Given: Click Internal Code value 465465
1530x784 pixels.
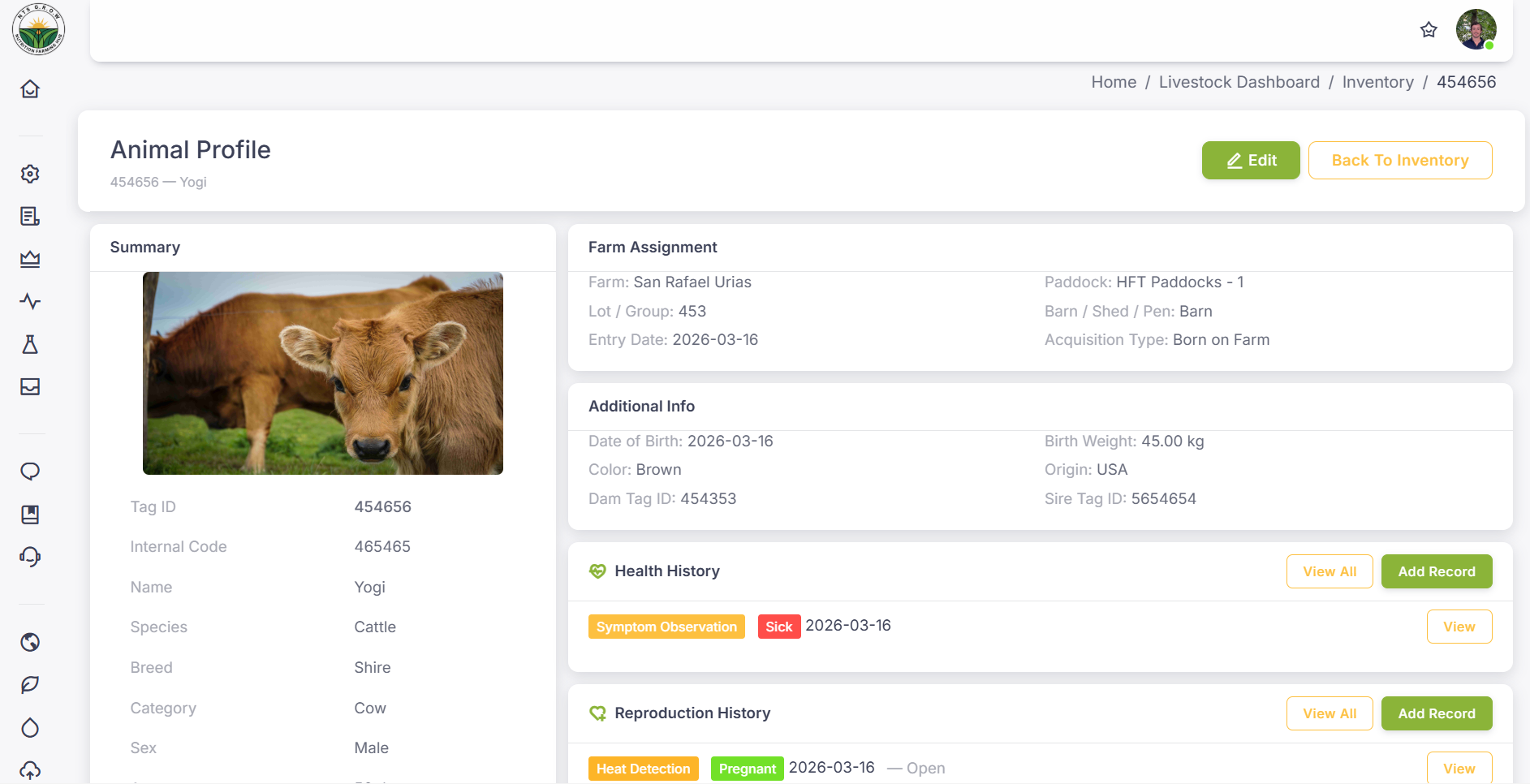Looking at the screenshot, I should [x=382, y=547].
